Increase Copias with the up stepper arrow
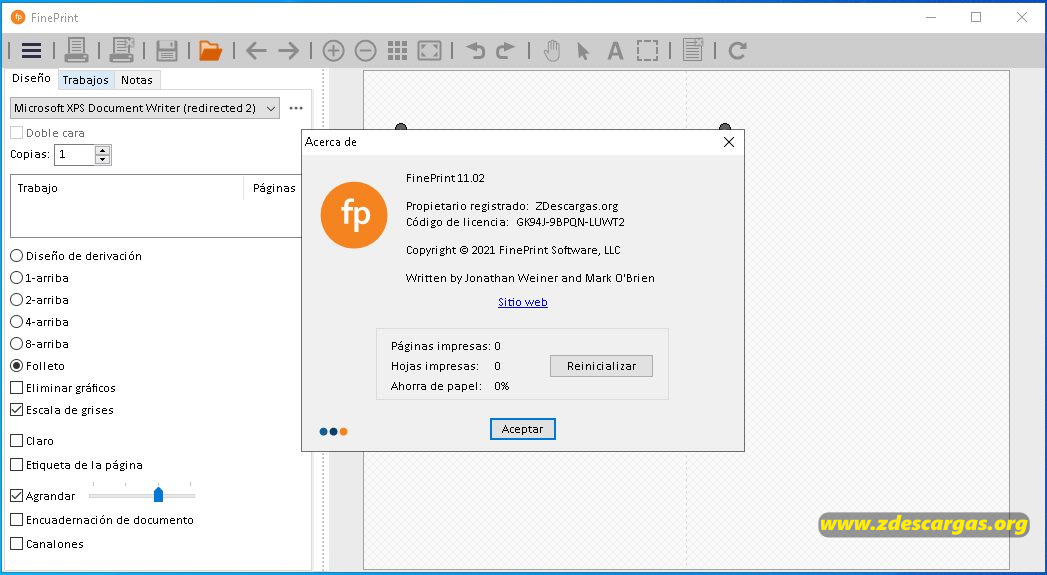 click(x=102, y=150)
